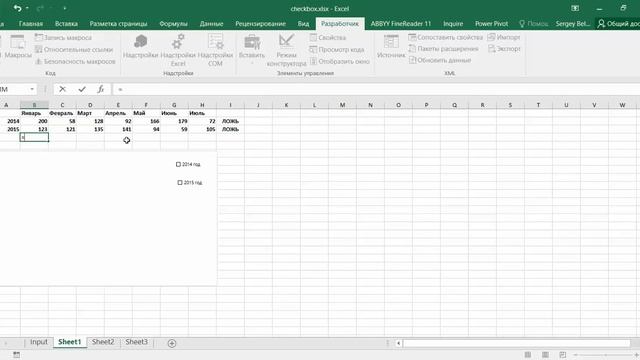The image size is (640, 360).
Task: Open the Power Pivot tab
Action: (491, 24)
